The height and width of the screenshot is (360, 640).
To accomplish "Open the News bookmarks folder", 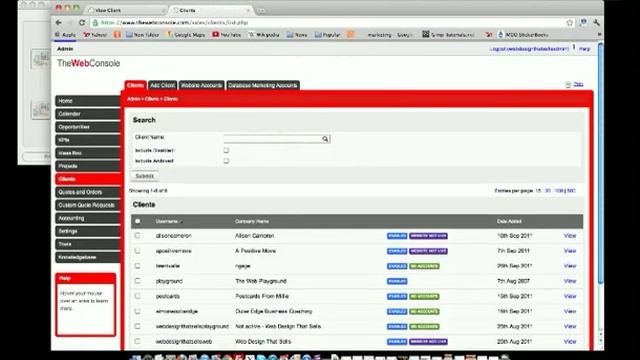I will (x=297, y=35).
